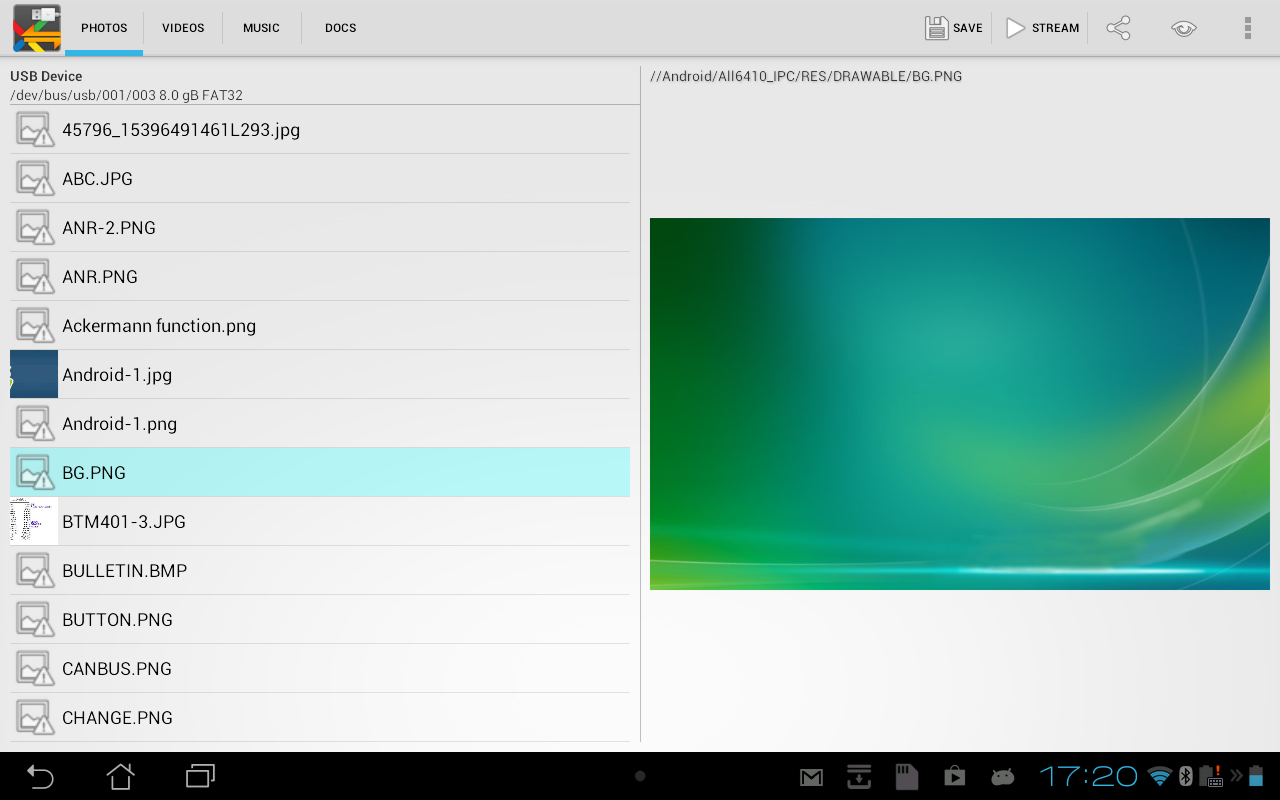Start streaming with the STREAM button

[1042, 28]
